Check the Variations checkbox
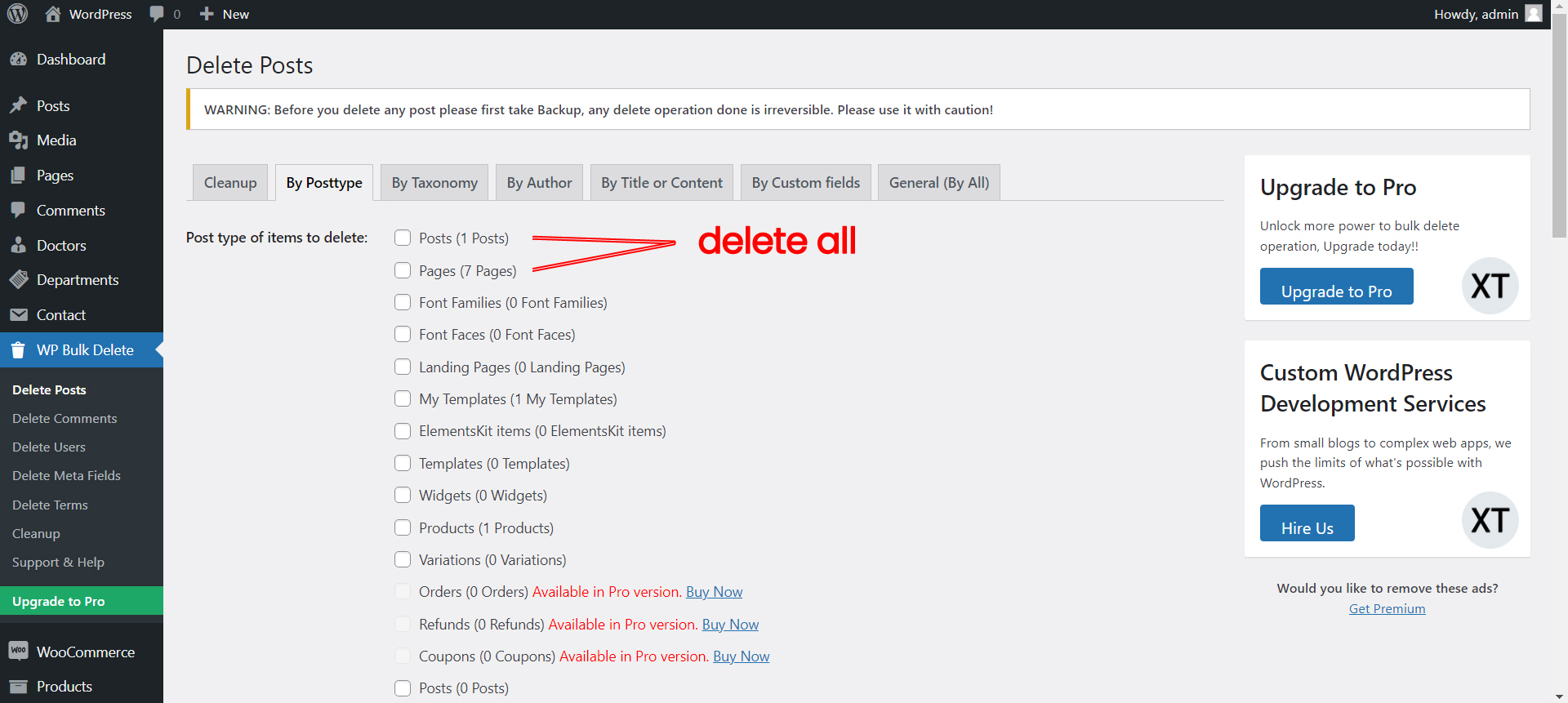The width and height of the screenshot is (1568, 703). point(403,559)
